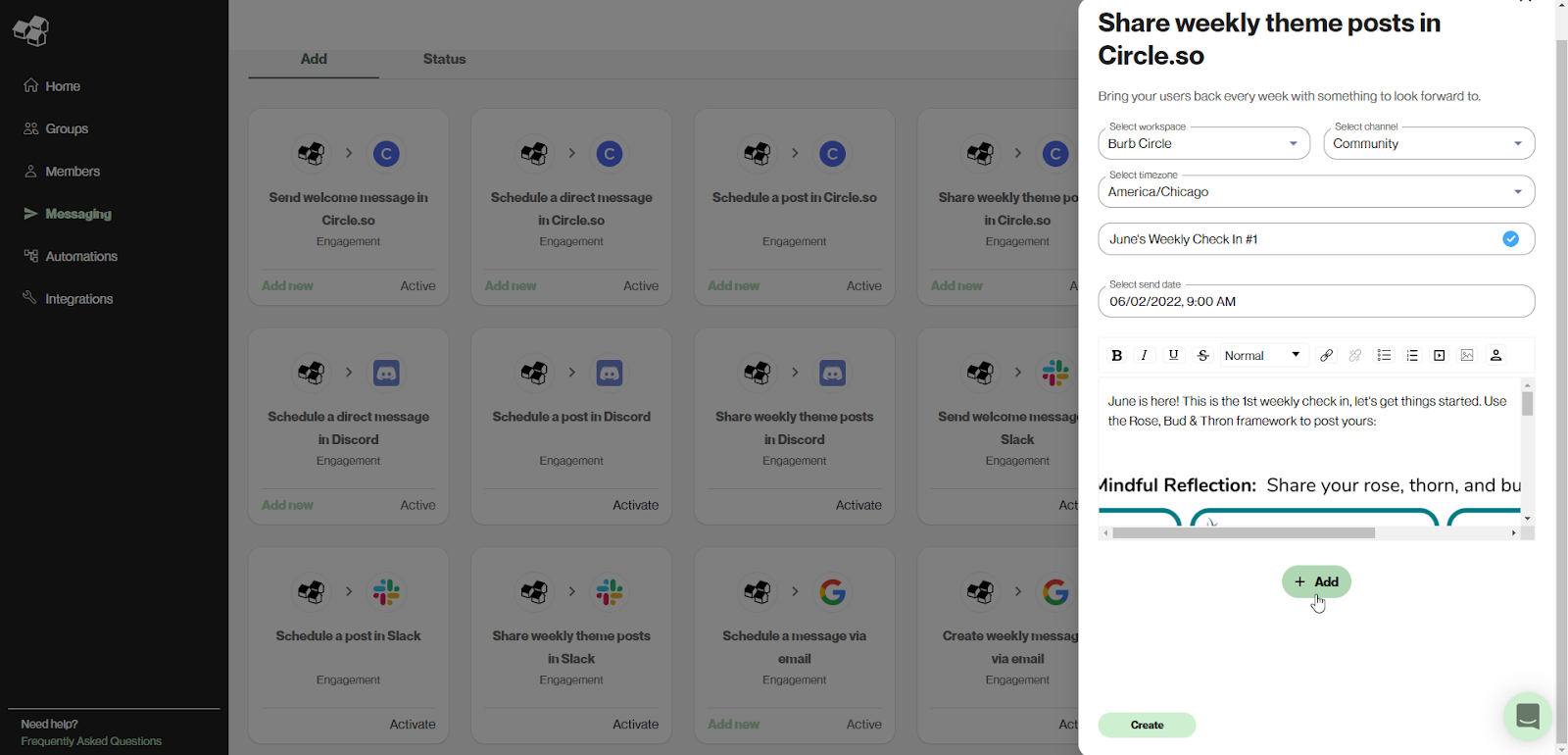Insert an image in the editor
Viewport: 1568px width, 755px height.
pyautogui.click(x=1467, y=356)
